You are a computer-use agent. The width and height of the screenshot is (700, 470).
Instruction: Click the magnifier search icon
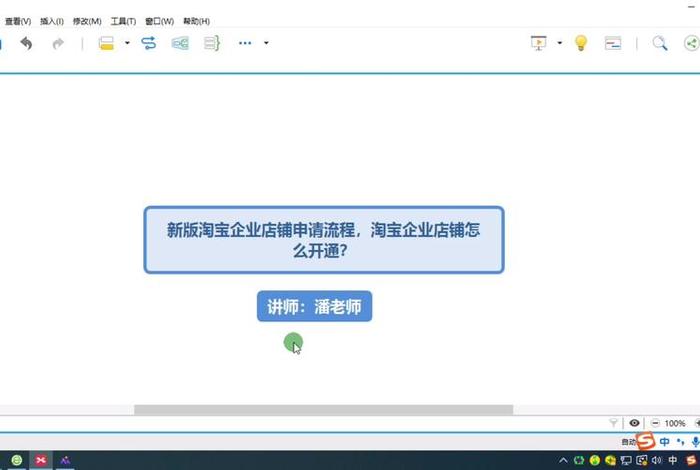pos(660,43)
